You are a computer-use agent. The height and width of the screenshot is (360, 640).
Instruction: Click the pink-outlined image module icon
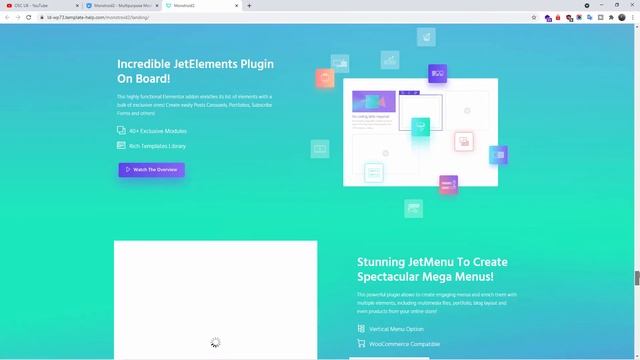click(464, 142)
